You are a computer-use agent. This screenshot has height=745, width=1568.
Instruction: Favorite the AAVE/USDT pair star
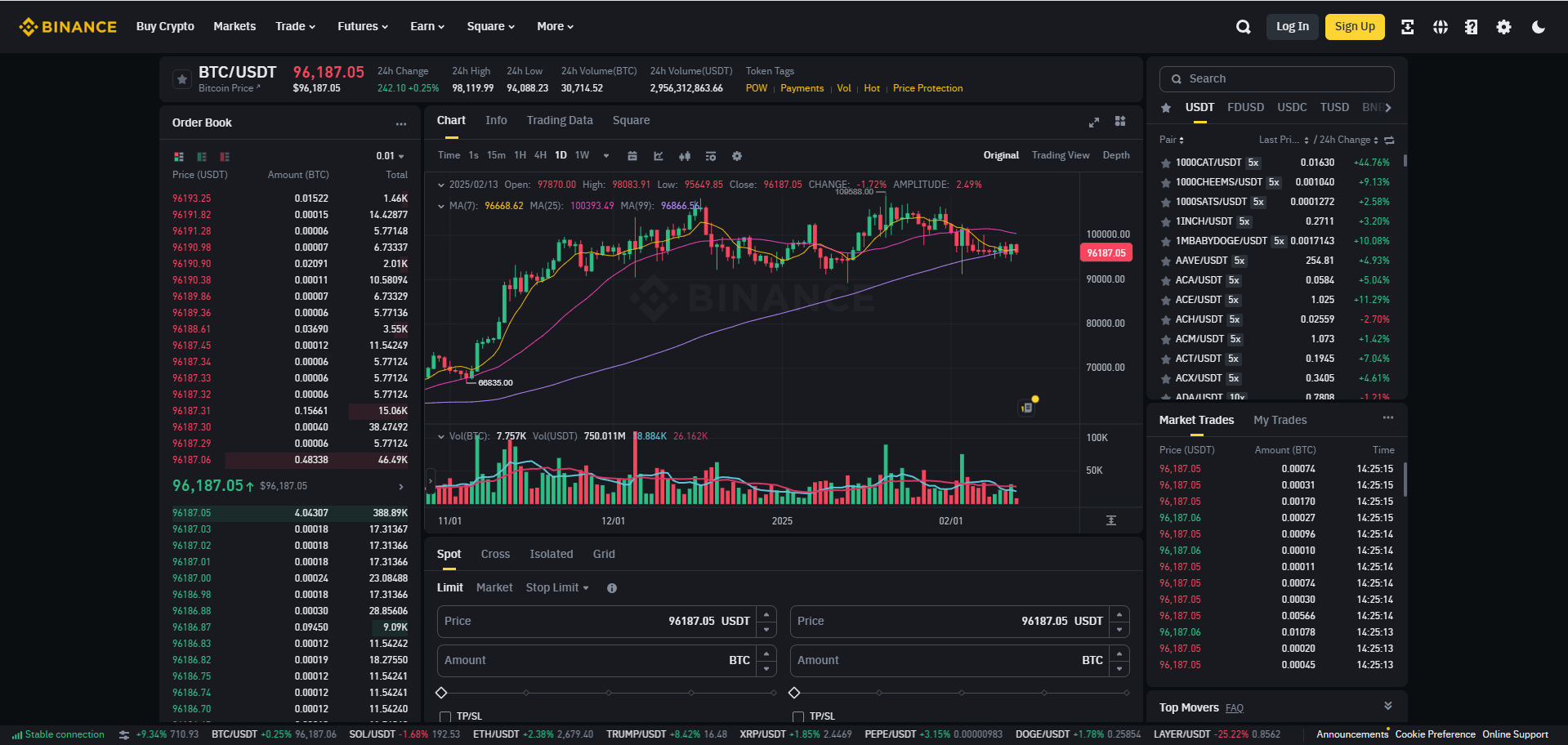1166,261
